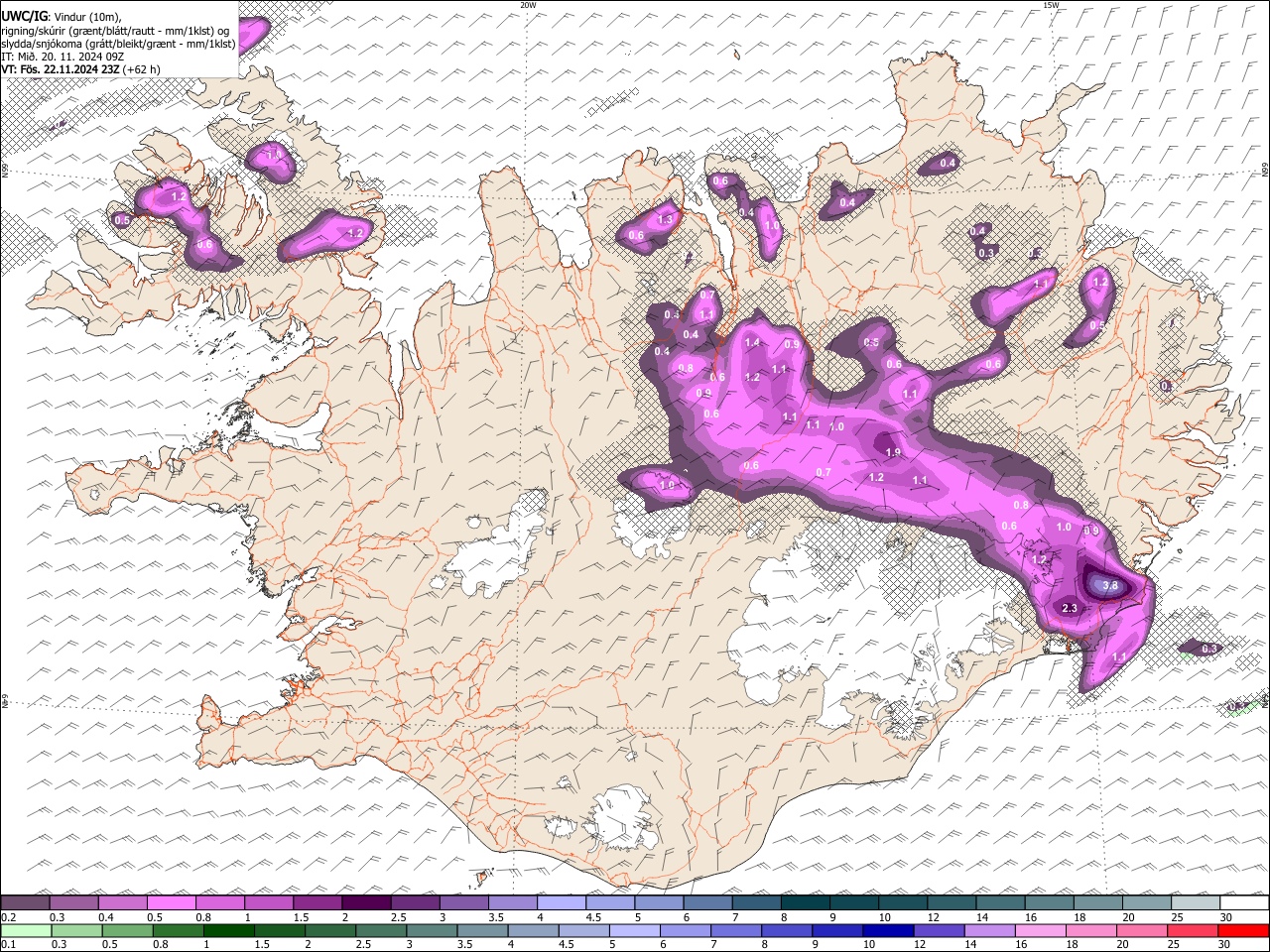Click the "VT: Fös. 22.11.2024 23Z (+62 h)" line
The image size is (1270, 952).
pyautogui.click(x=81, y=69)
